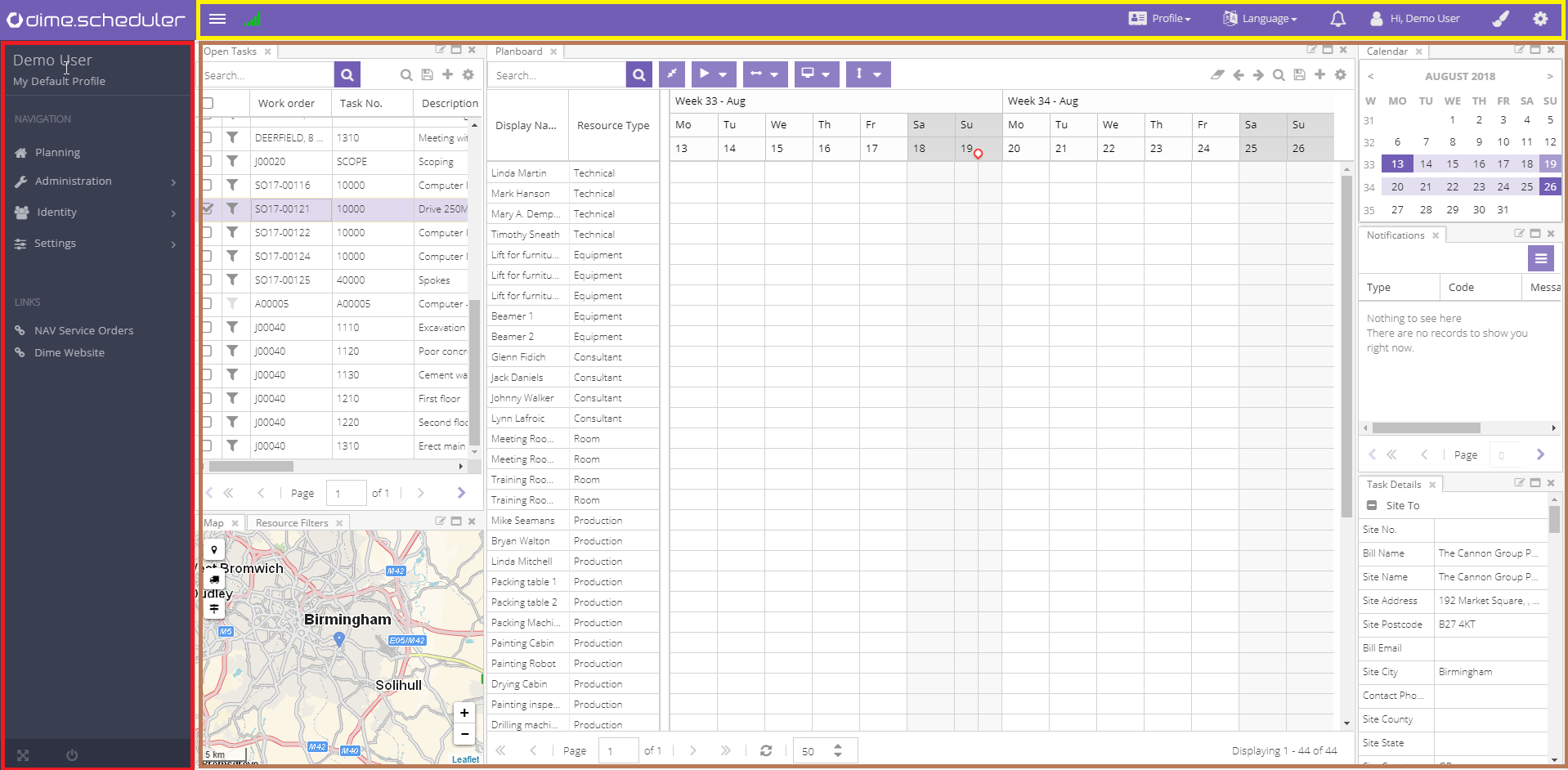Select August 28 in the calendar
Viewport: 1568px width, 770px height.
(x=1426, y=210)
